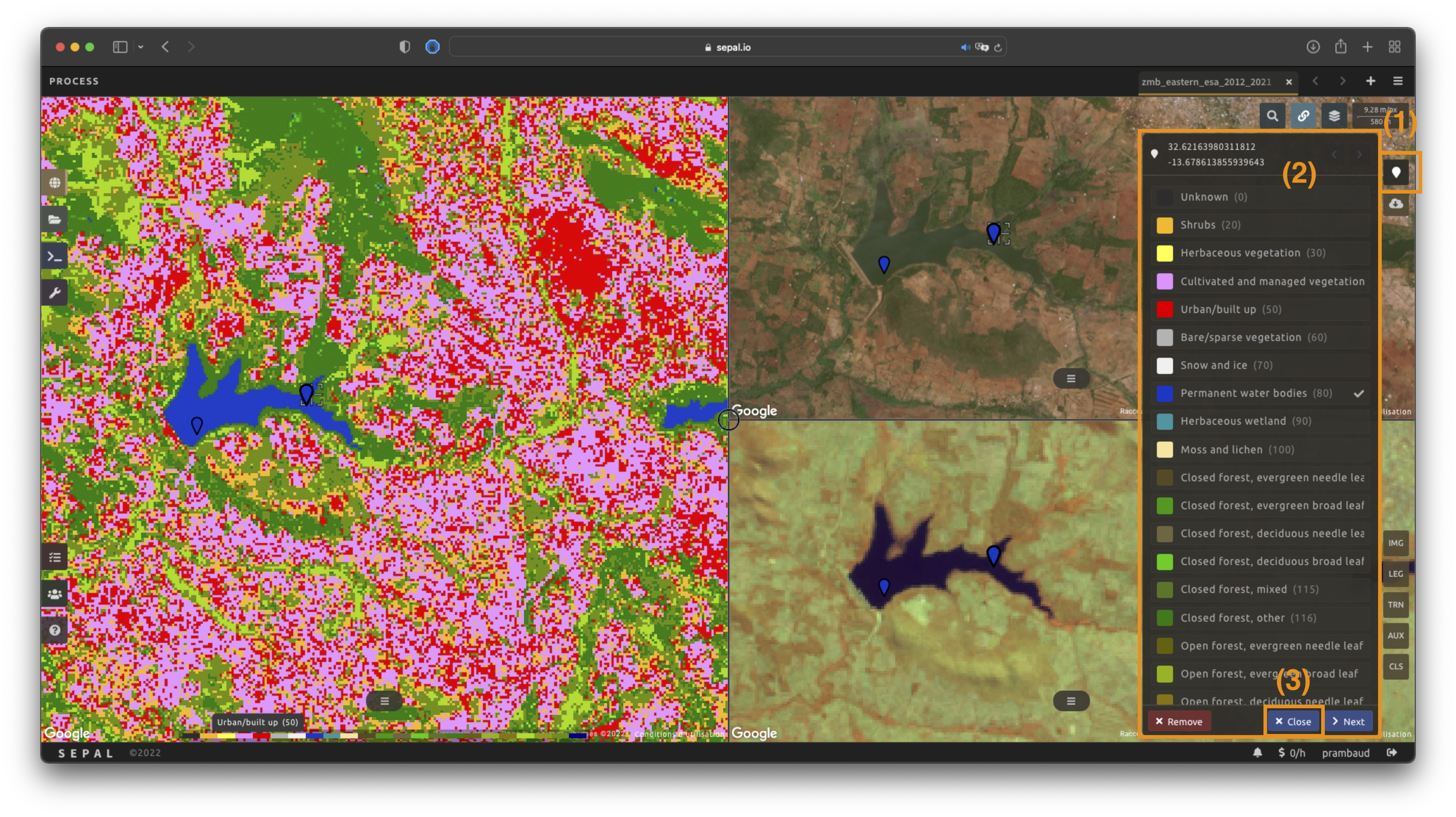Pick the red Urban/built up swatch
The height and width of the screenshot is (817, 1456).
pyautogui.click(x=1164, y=309)
